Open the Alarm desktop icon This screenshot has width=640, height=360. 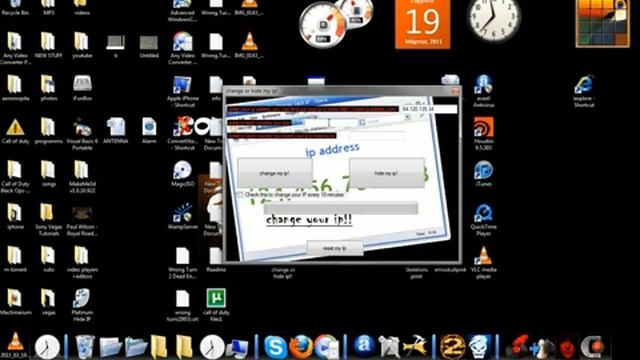click(149, 131)
